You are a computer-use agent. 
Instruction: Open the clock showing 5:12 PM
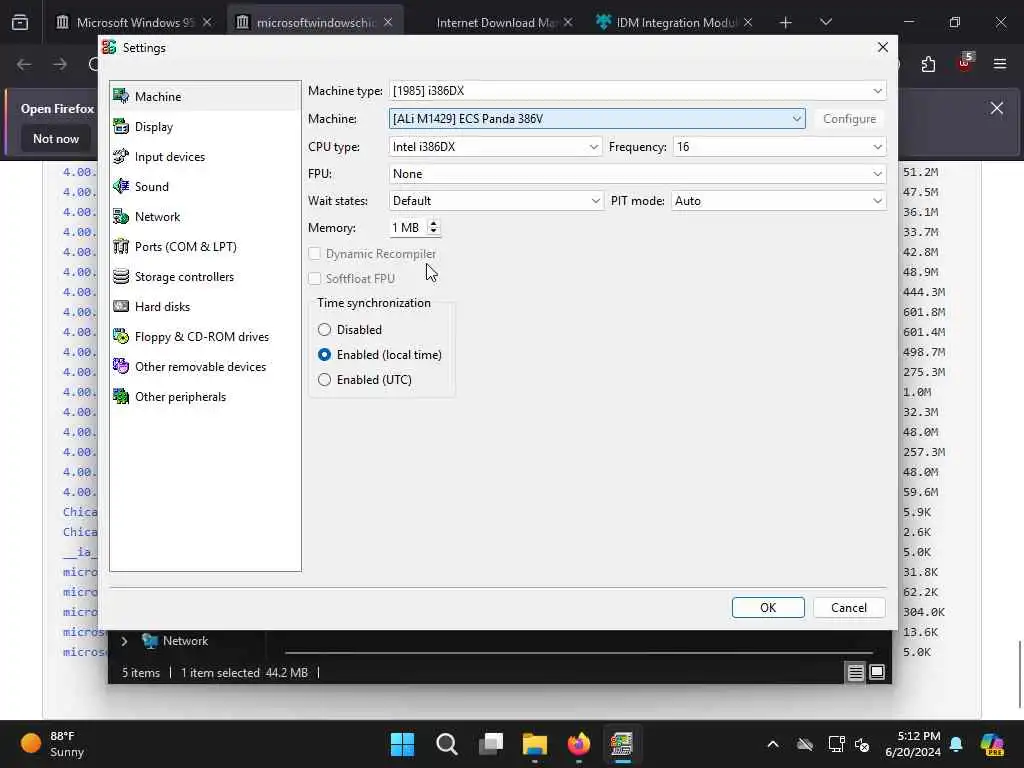pos(912,744)
